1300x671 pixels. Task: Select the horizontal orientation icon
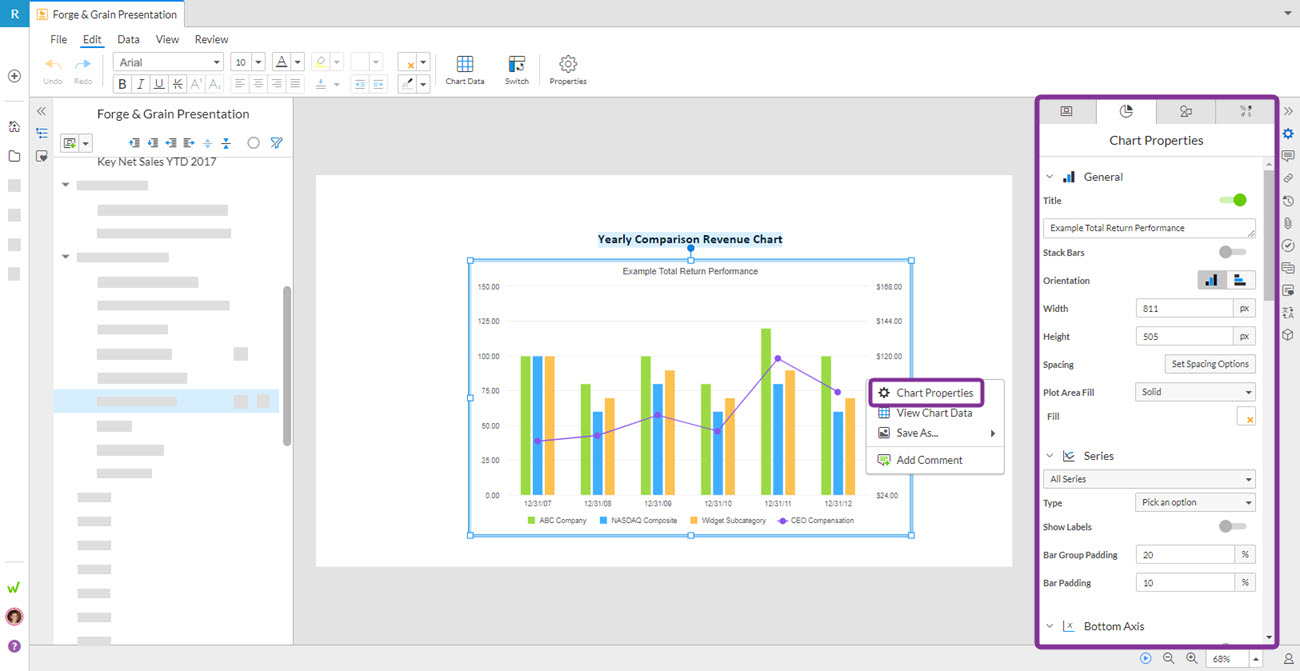point(1239,280)
